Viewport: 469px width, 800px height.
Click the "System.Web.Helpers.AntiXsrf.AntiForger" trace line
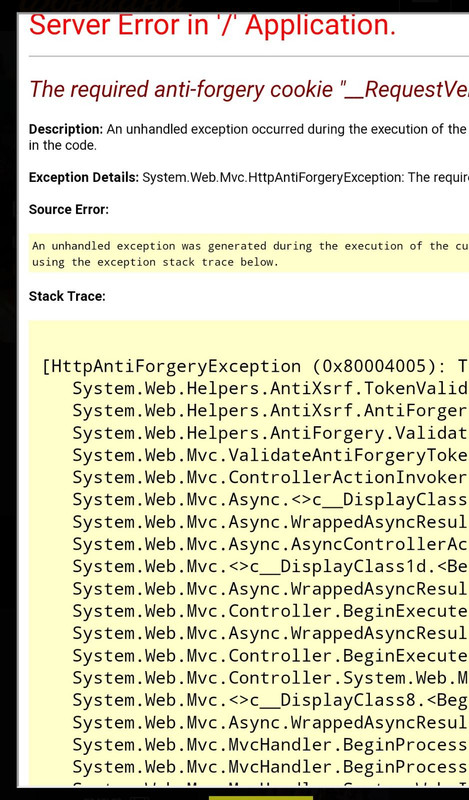(x=270, y=411)
